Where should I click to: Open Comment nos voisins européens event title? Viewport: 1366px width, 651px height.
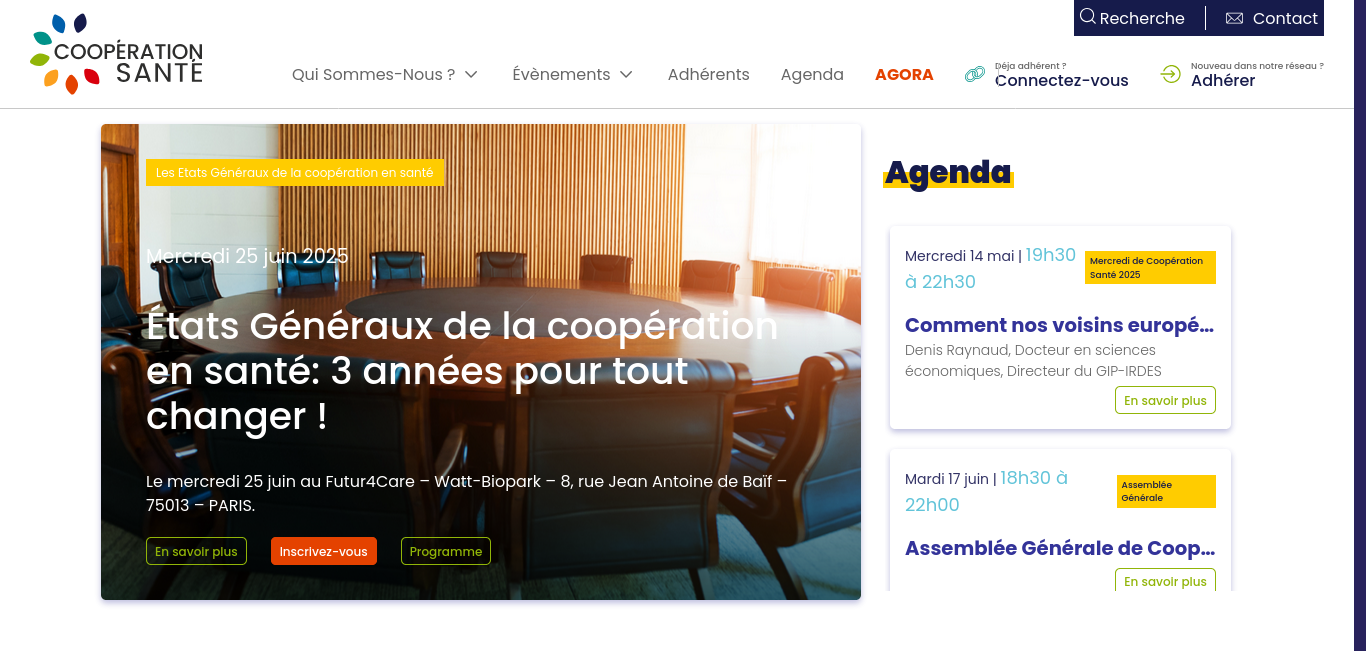point(1060,325)
